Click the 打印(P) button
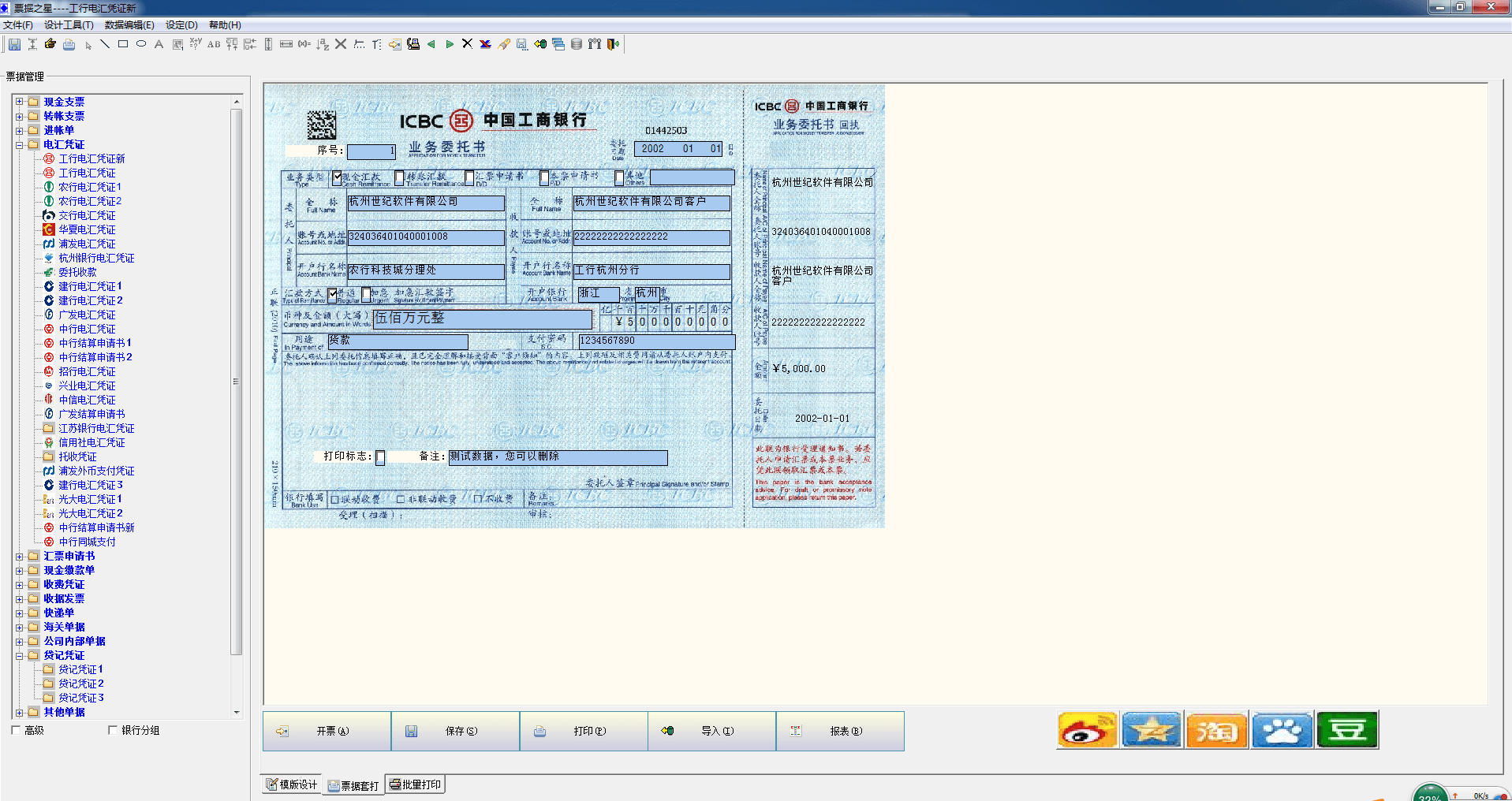 (x=584, y=731)
